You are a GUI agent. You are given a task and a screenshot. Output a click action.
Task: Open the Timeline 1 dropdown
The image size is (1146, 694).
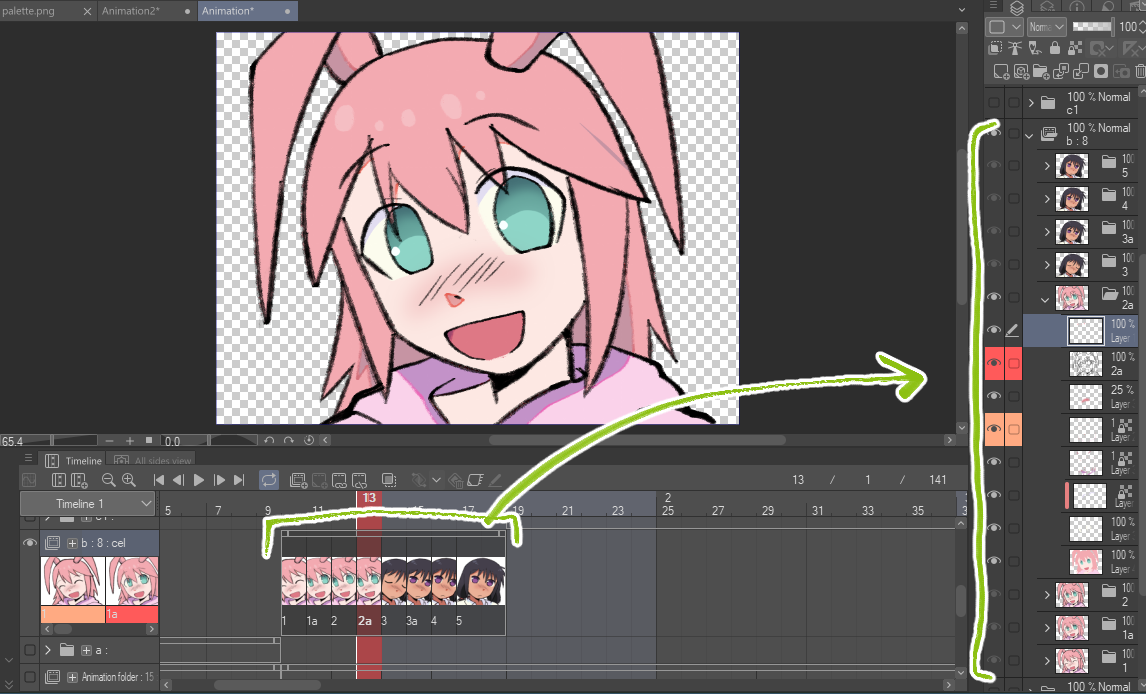(x=147, y=504)
